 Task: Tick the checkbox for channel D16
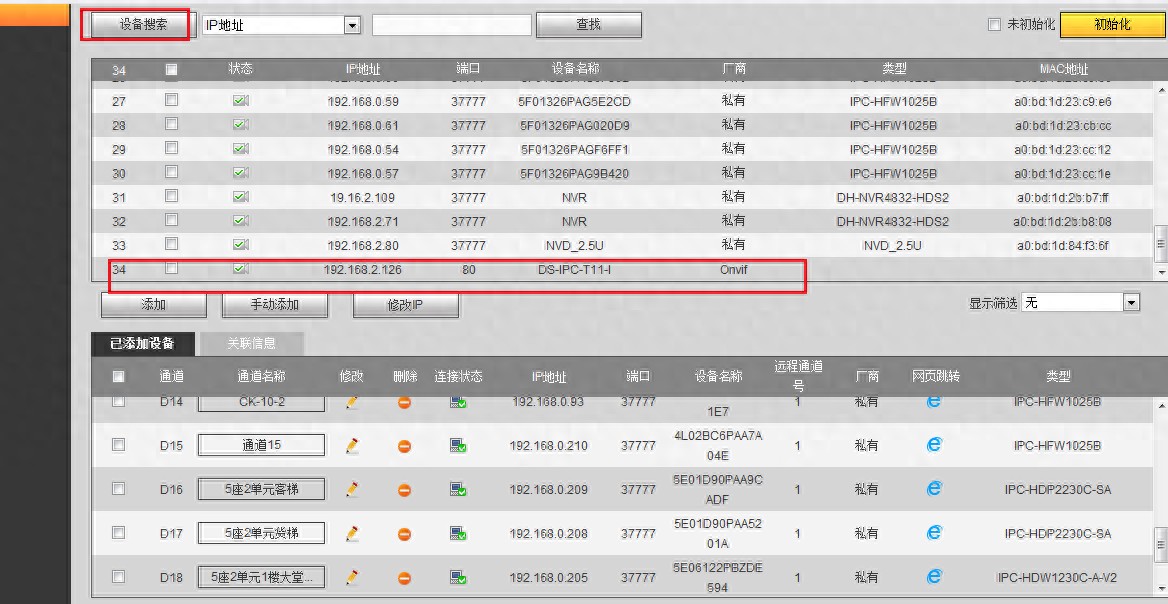(x=119, y=489)
